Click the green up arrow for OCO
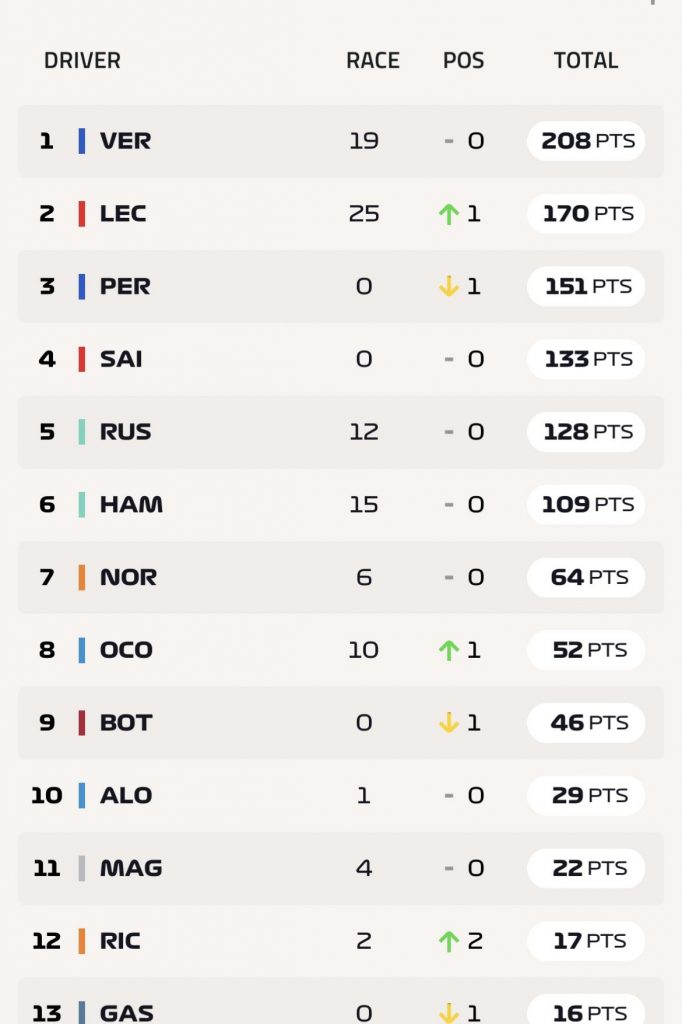682x1024 pixels. tap(448, 650)
